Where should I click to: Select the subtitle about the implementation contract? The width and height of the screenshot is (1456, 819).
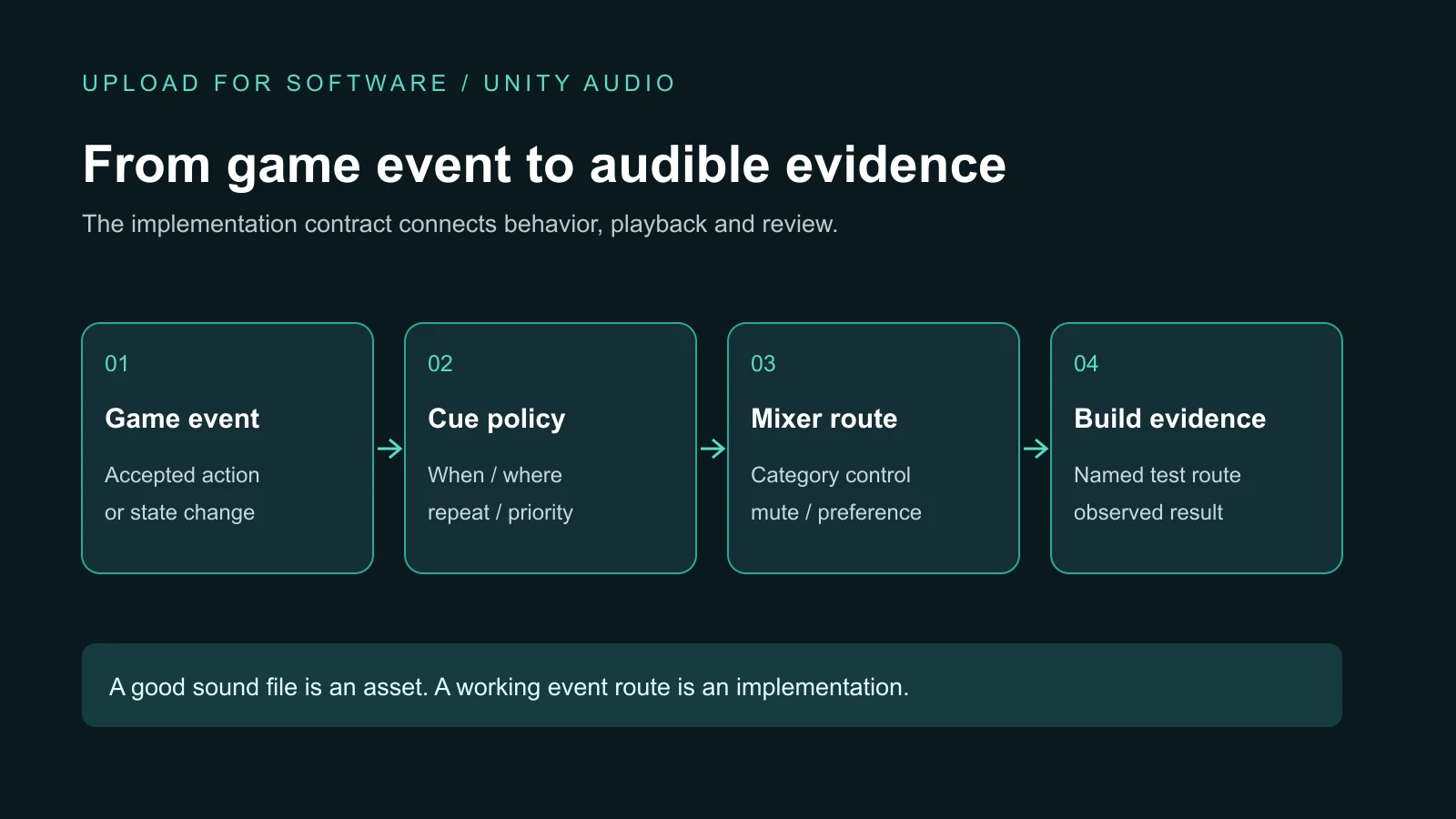click(460, 224)
